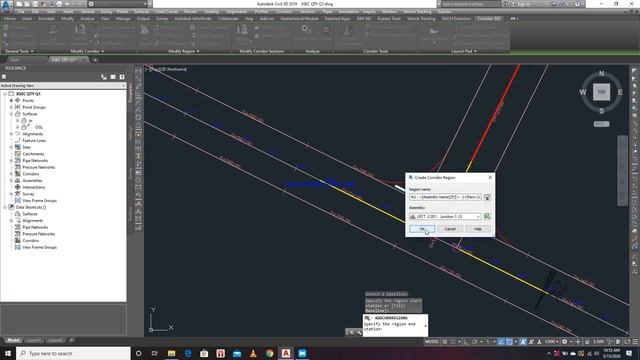
Task: Toggle object snap tracking in status bar
Action: (x=501, y=342)
